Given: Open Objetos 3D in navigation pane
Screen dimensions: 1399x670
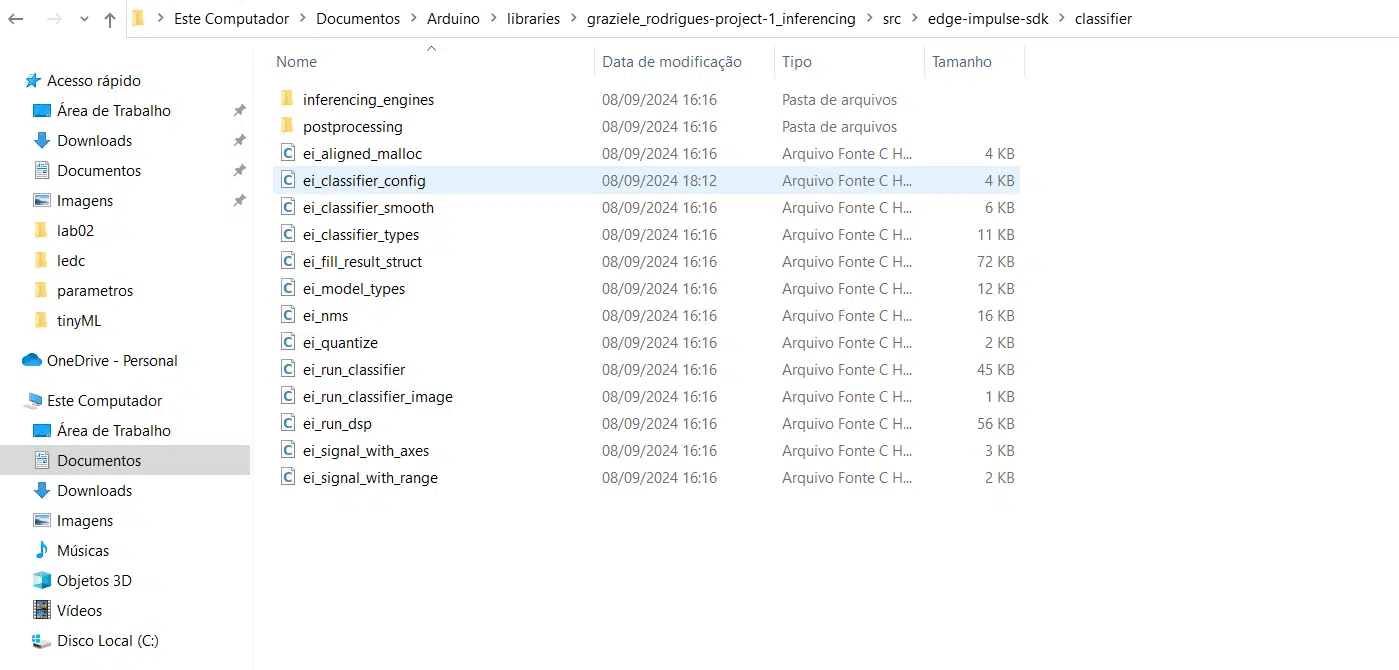Looking at the screenshot, I should click(94, 580).
